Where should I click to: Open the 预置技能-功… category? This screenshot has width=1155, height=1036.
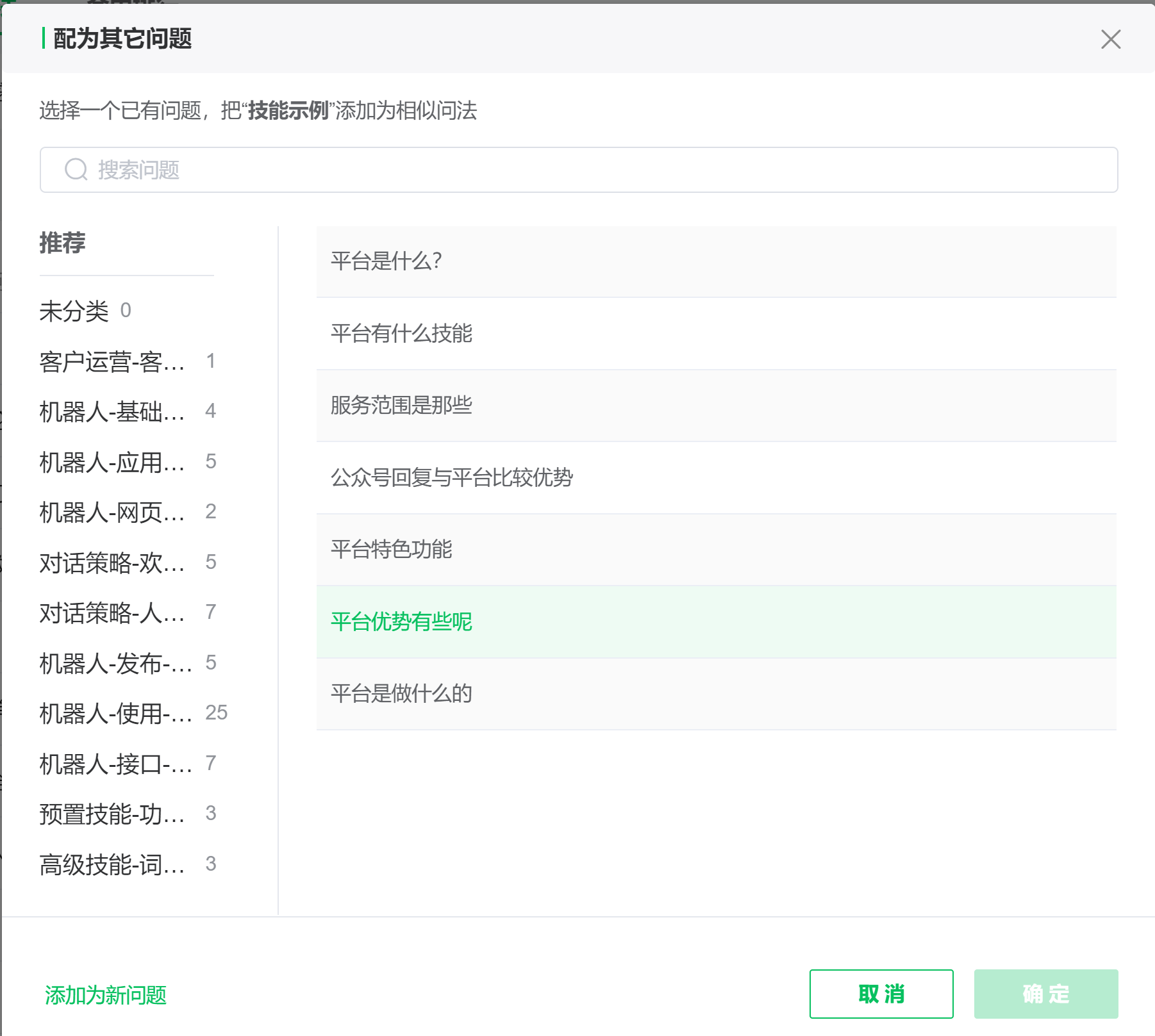click(x=112, y=814)
